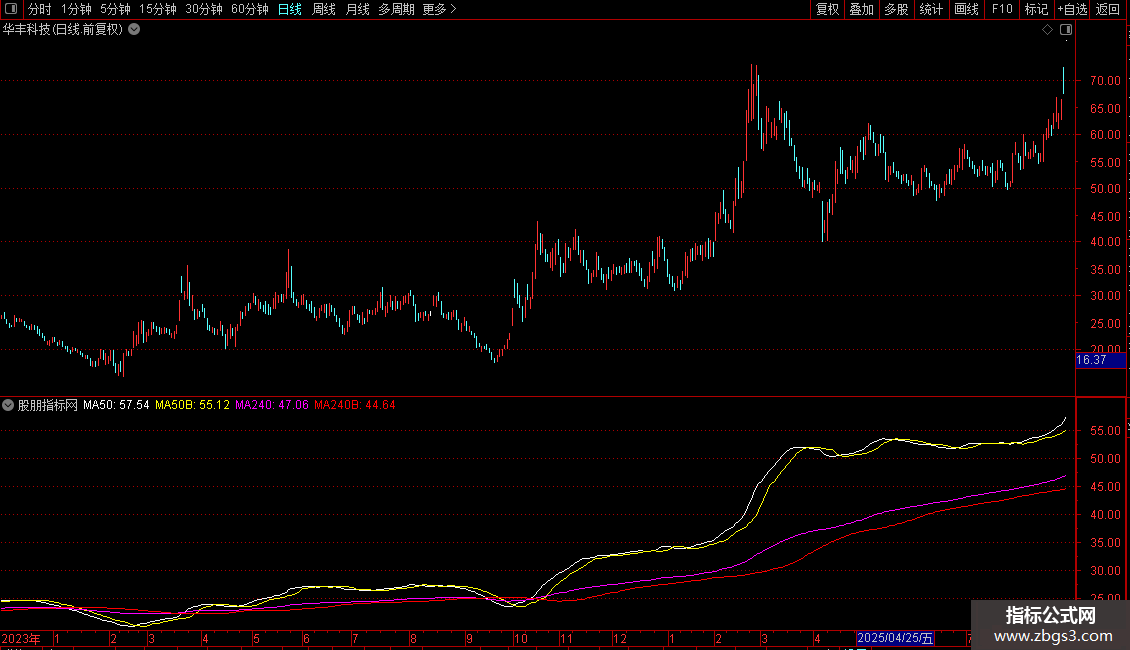This screenshot has width=1130, height=650.
Task: Click the 2023年 timeline label
Action: (21, 638)
